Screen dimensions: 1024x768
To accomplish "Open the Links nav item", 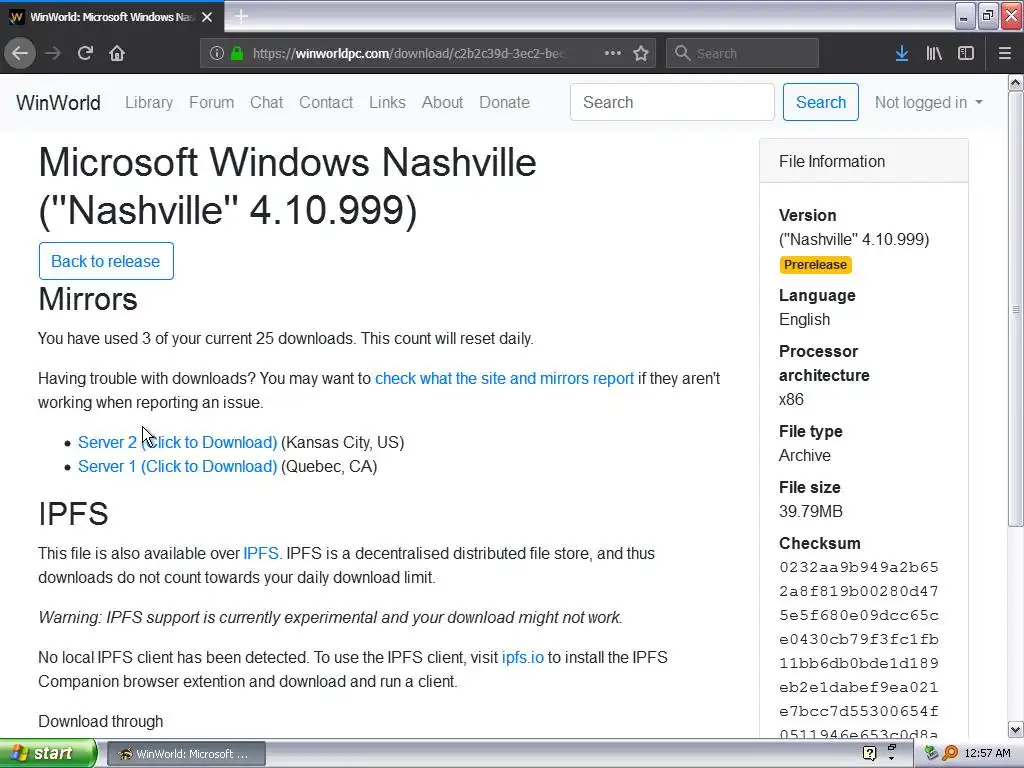I will 387,103.
